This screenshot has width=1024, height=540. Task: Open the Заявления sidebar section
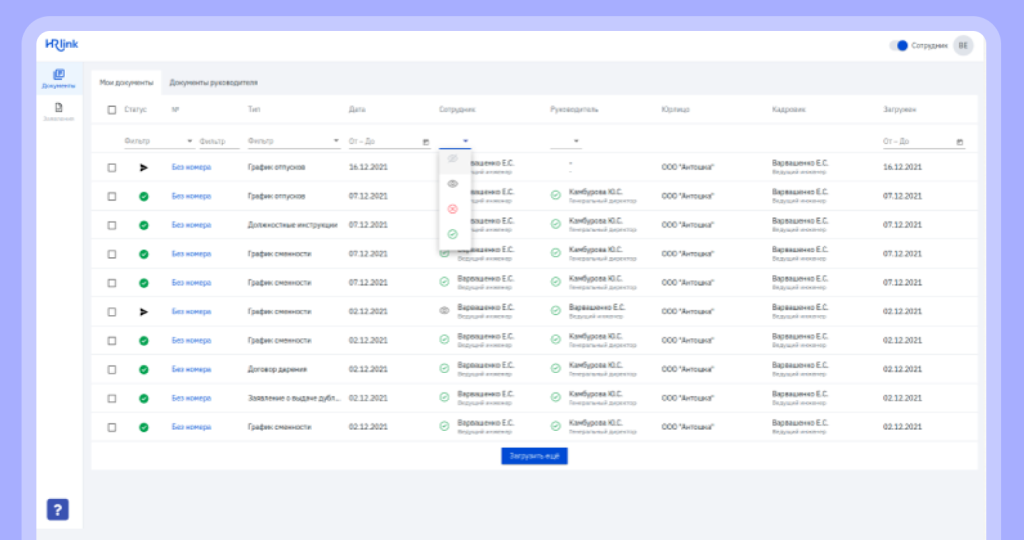[x=59, y=111]
